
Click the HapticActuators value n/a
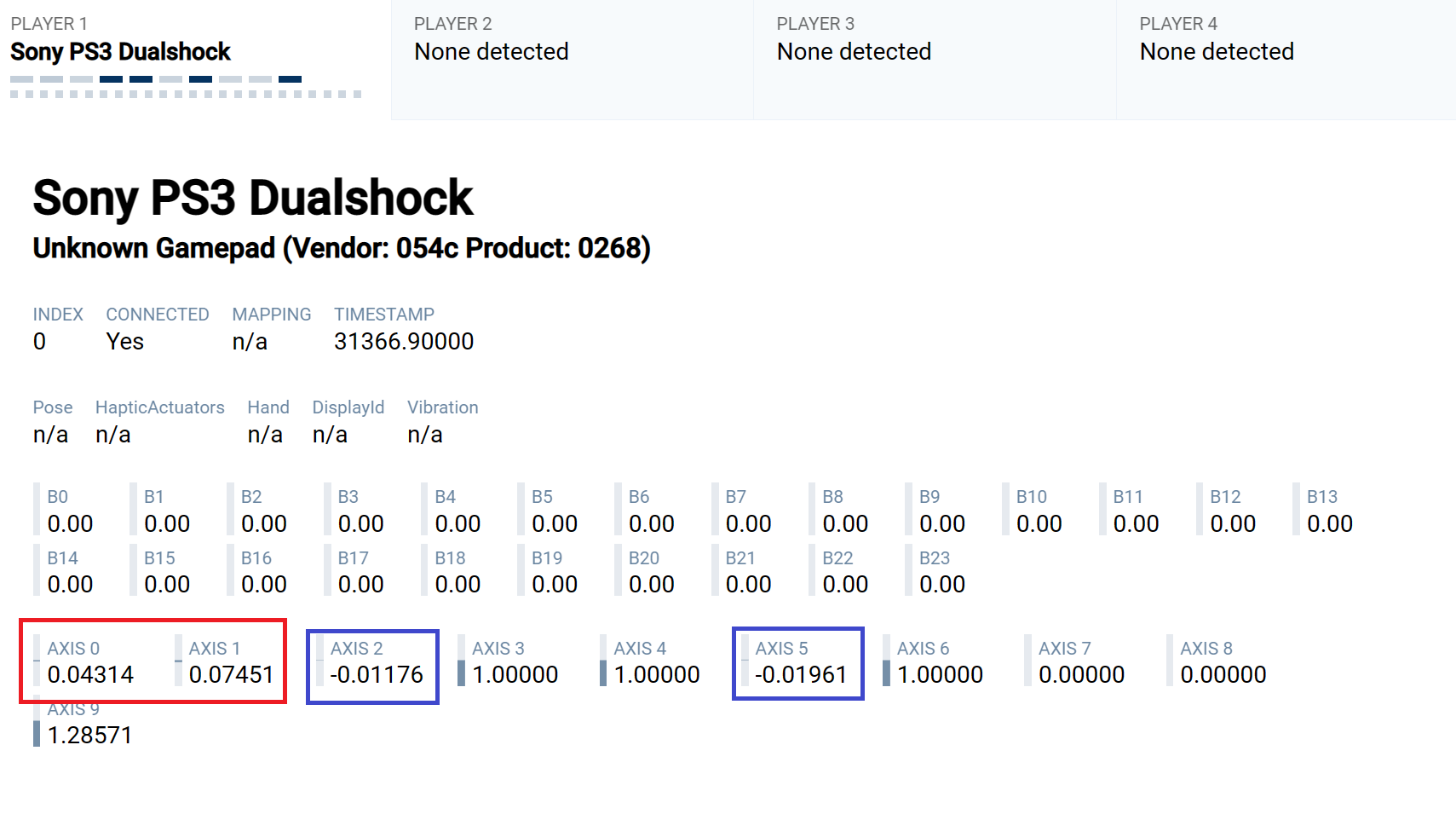click(112, 435)
